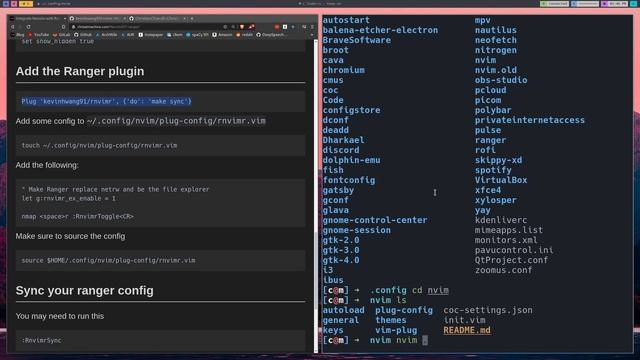Click 'mimeapps.list' file in terminal
This screenshot has width=640, height=360.
(509, 230)
